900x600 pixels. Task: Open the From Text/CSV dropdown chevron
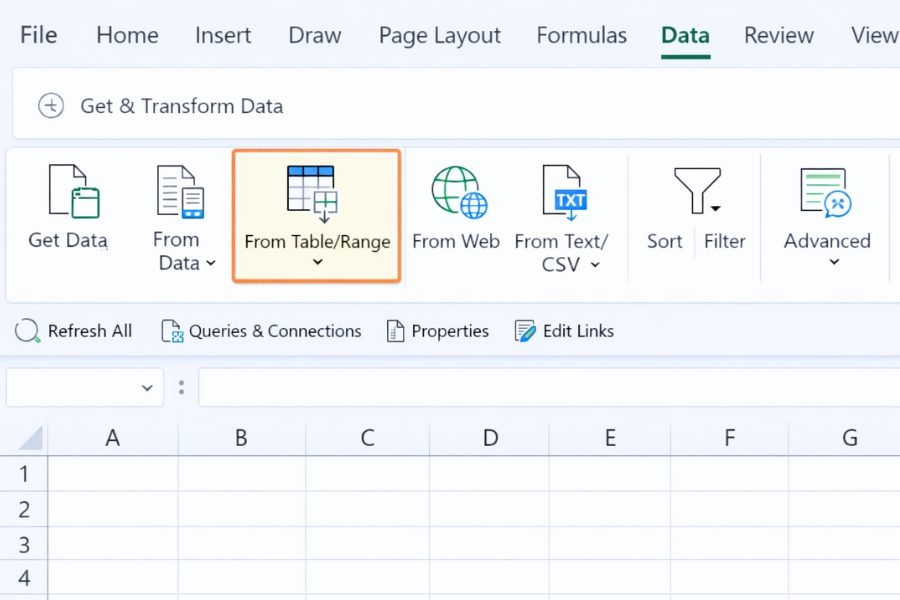tap(594, 265)
